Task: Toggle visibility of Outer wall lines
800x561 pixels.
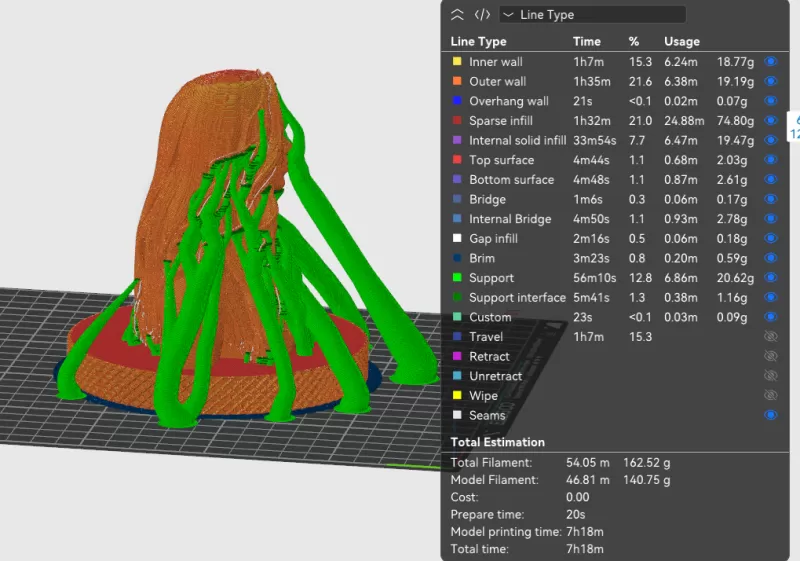Action: pos(770,82)
